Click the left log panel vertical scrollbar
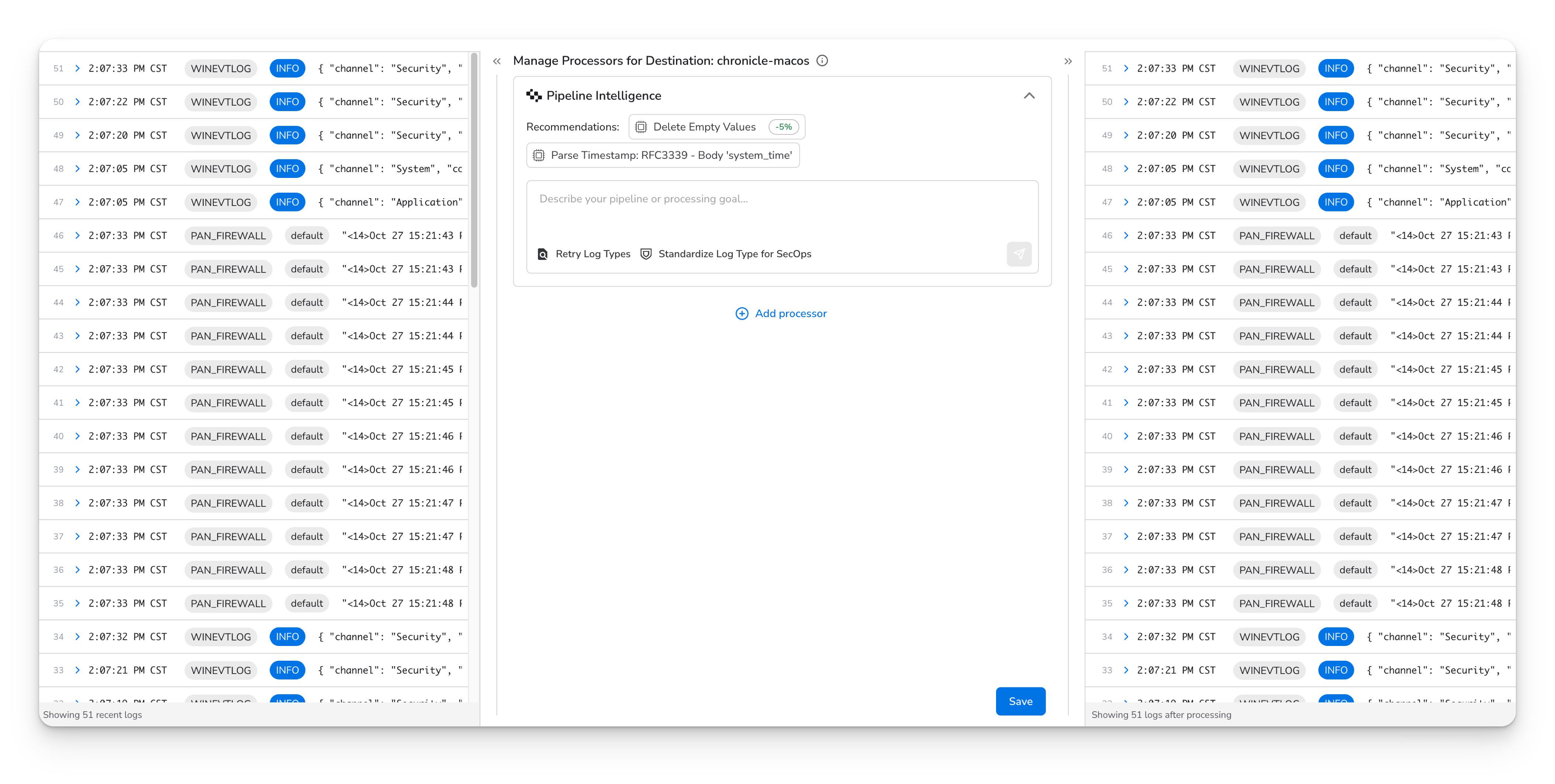The width and height of the screenshot is (1555, 784). click(474, 169)
